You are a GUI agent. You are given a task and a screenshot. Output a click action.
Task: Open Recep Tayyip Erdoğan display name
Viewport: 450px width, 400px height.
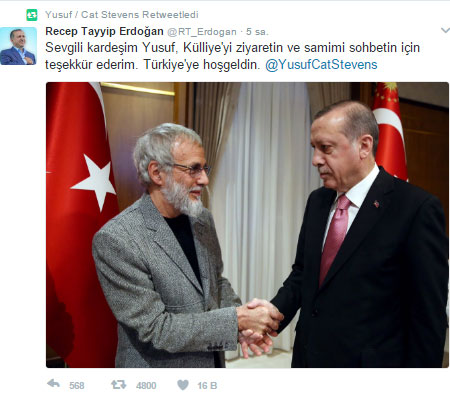point(104,31)
